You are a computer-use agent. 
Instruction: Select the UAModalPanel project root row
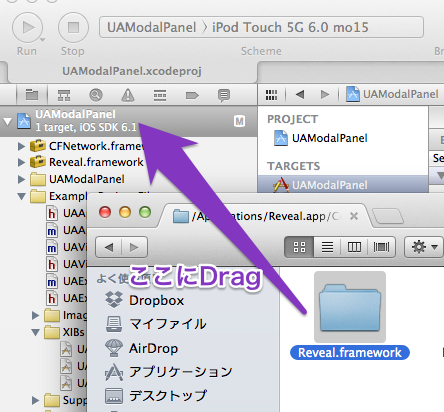pyautogui.click(x=129, y=121)
